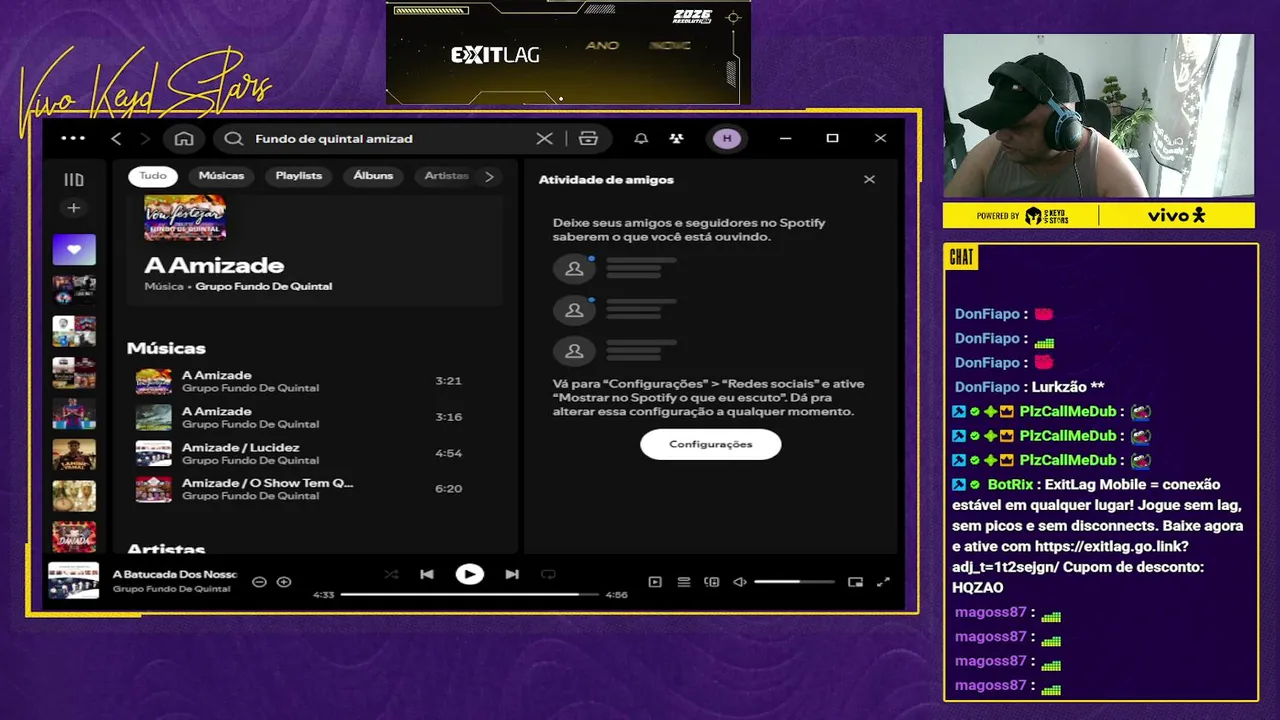Click the 4:56 total time label
Screen dimensions: 1280x720
point(616,595)
